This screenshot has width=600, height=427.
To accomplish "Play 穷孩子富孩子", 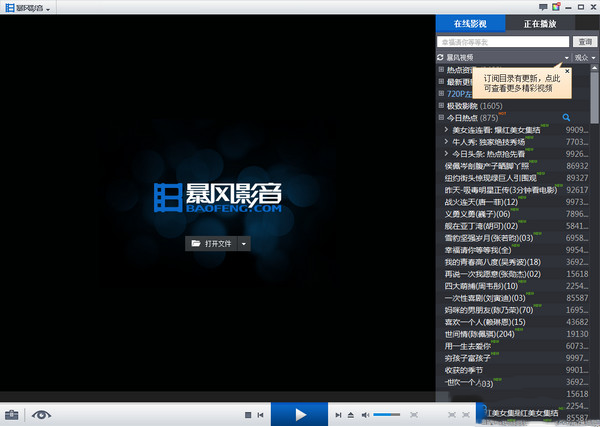I will point(468,358).
